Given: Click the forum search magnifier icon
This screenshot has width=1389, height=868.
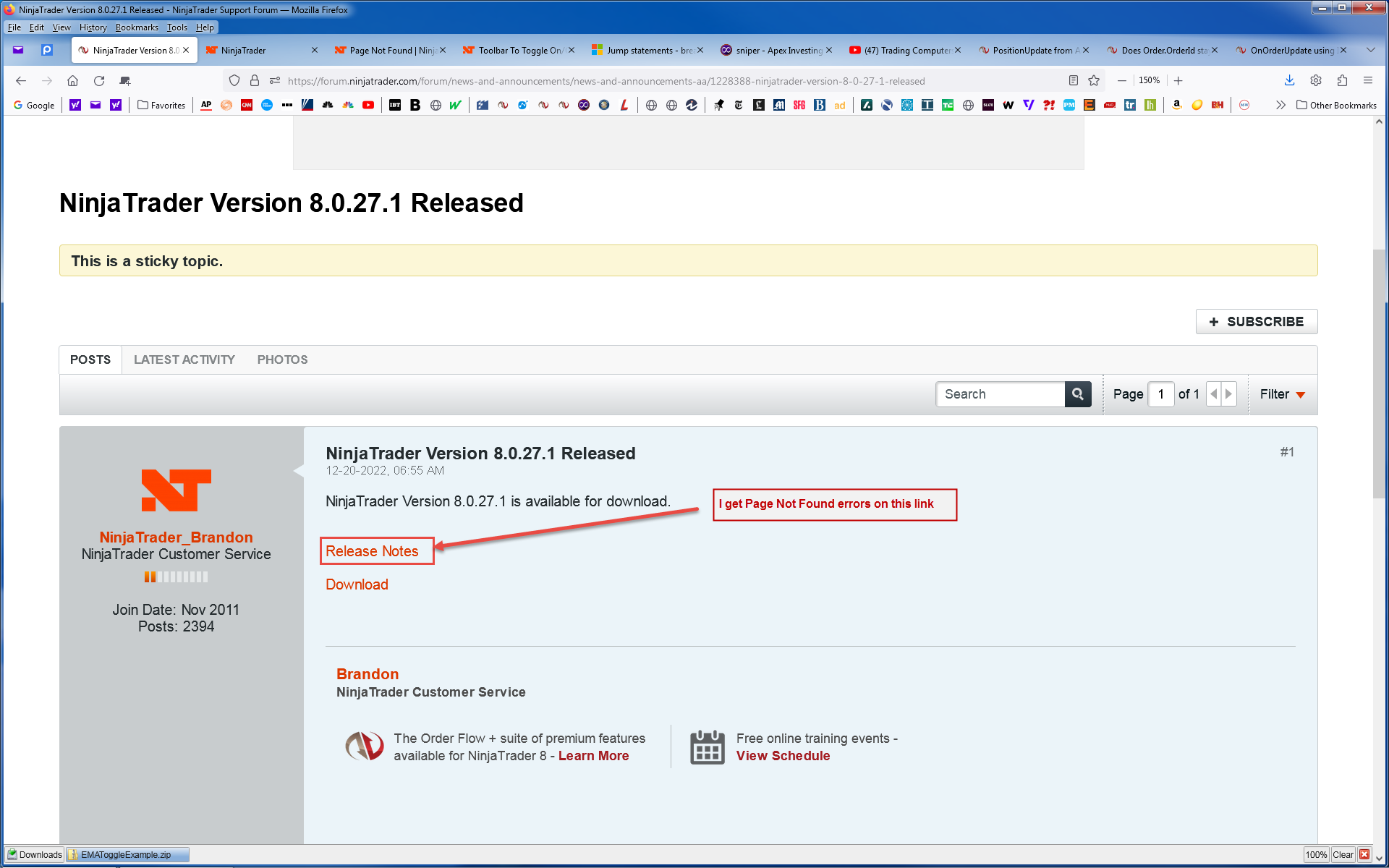Looking at the screenshot, I should point(1077,394).
